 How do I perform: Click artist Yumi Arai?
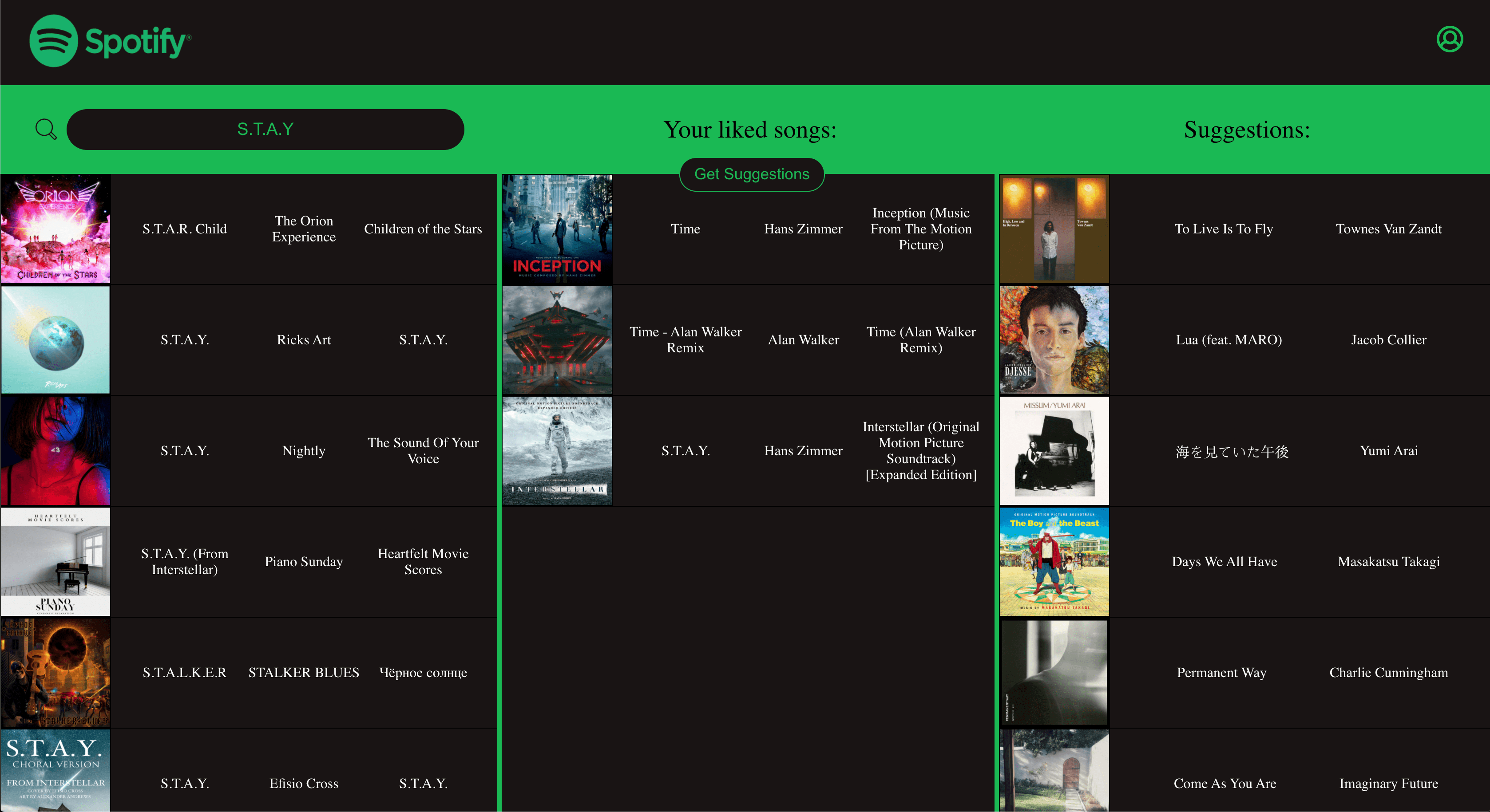[1389, 451]
